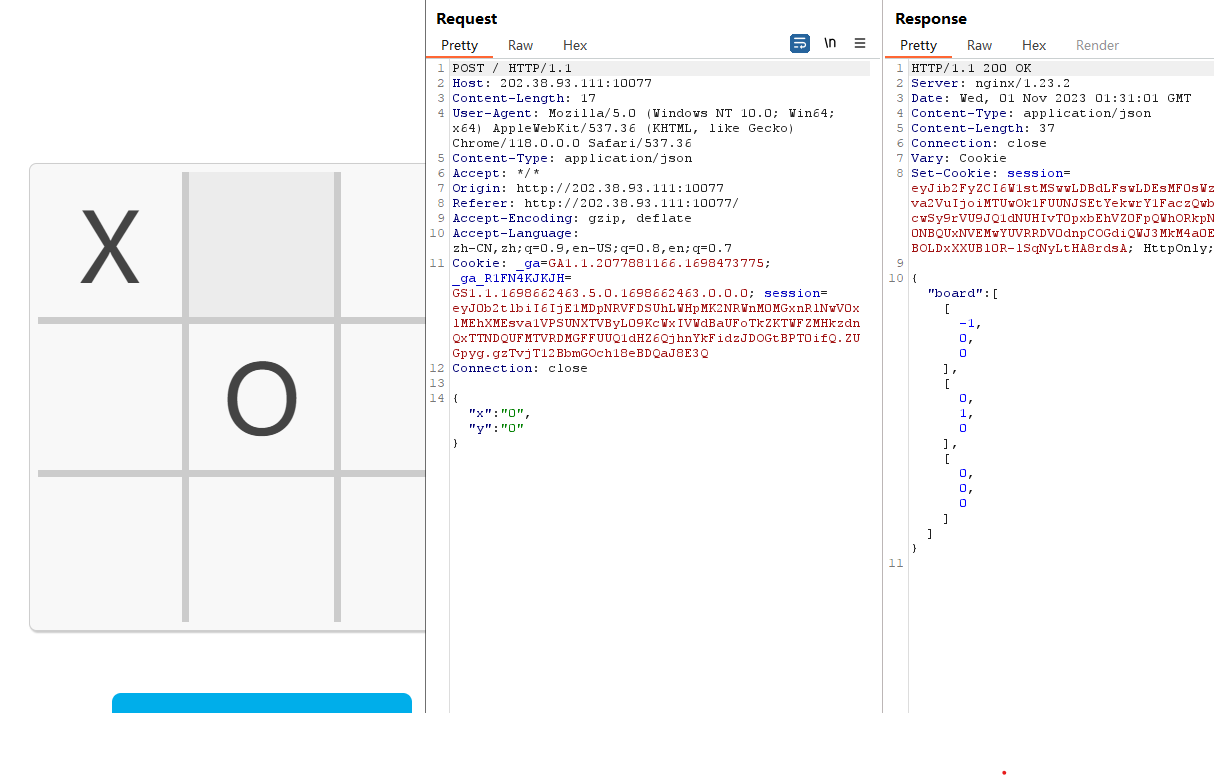Click the '"board":[' JSON key

963,293
